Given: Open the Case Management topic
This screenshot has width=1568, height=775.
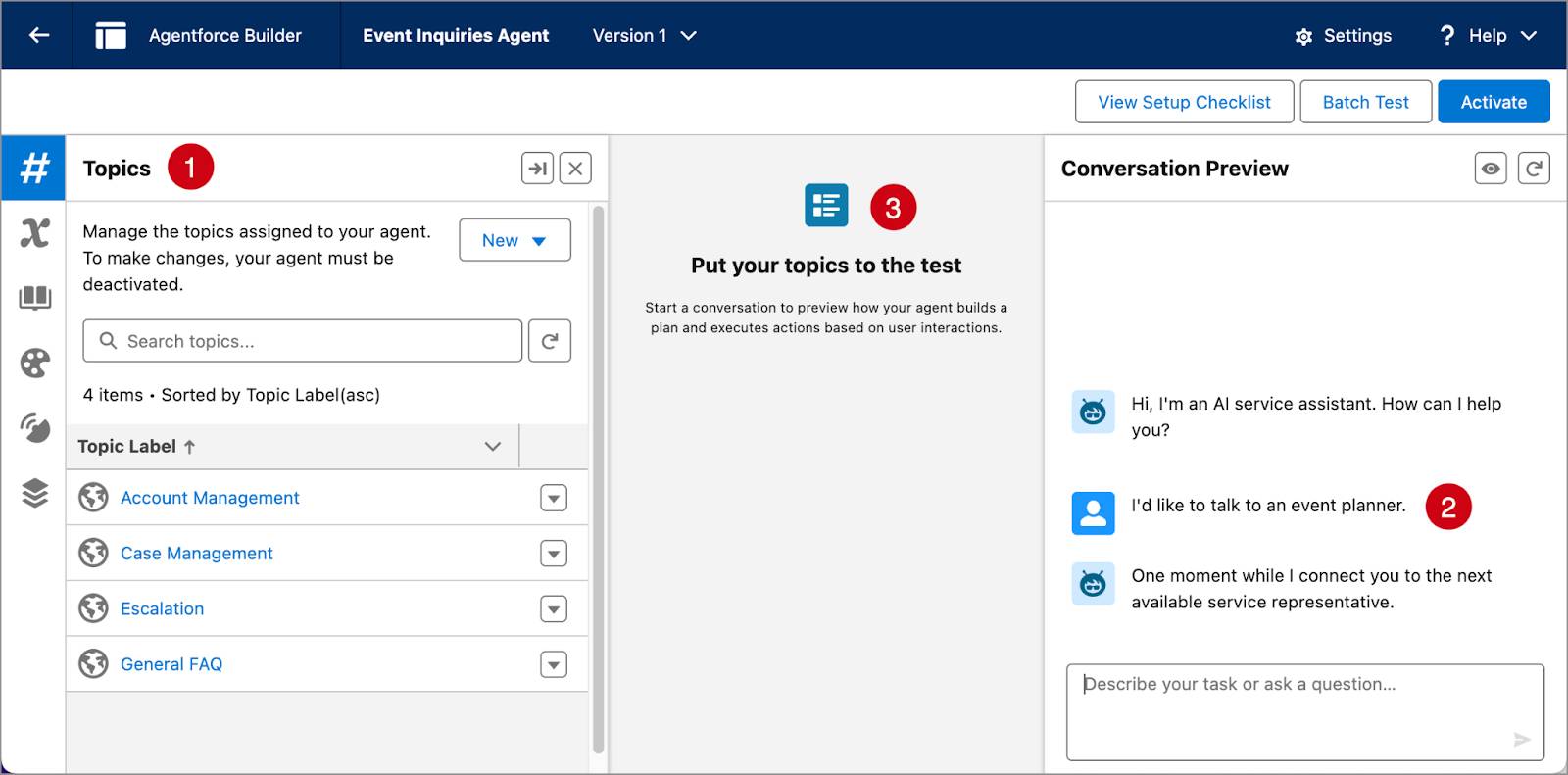Looking at the screenshot, I should click(x=197, y=554).
